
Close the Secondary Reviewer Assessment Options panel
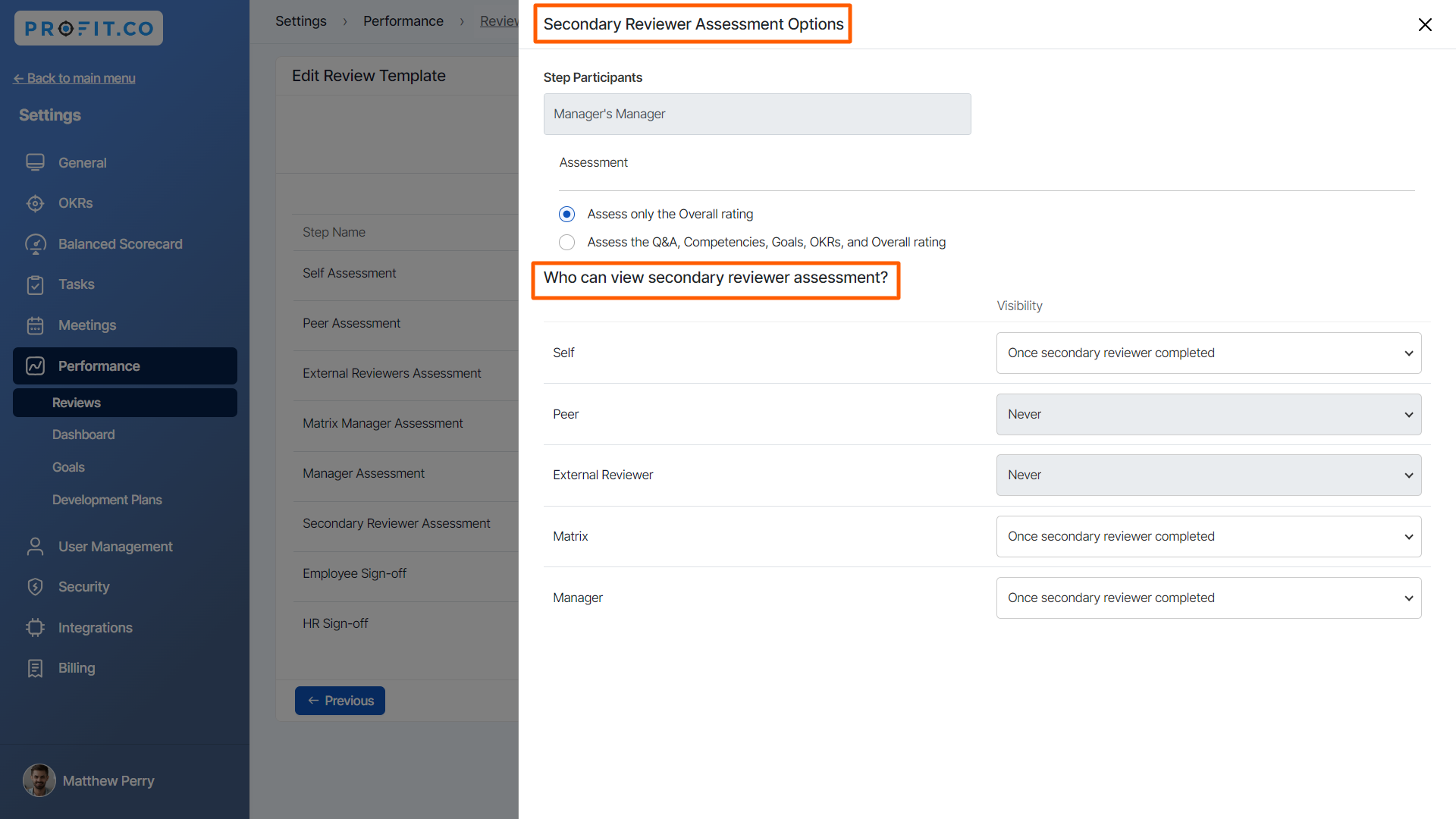(1425, 24)
